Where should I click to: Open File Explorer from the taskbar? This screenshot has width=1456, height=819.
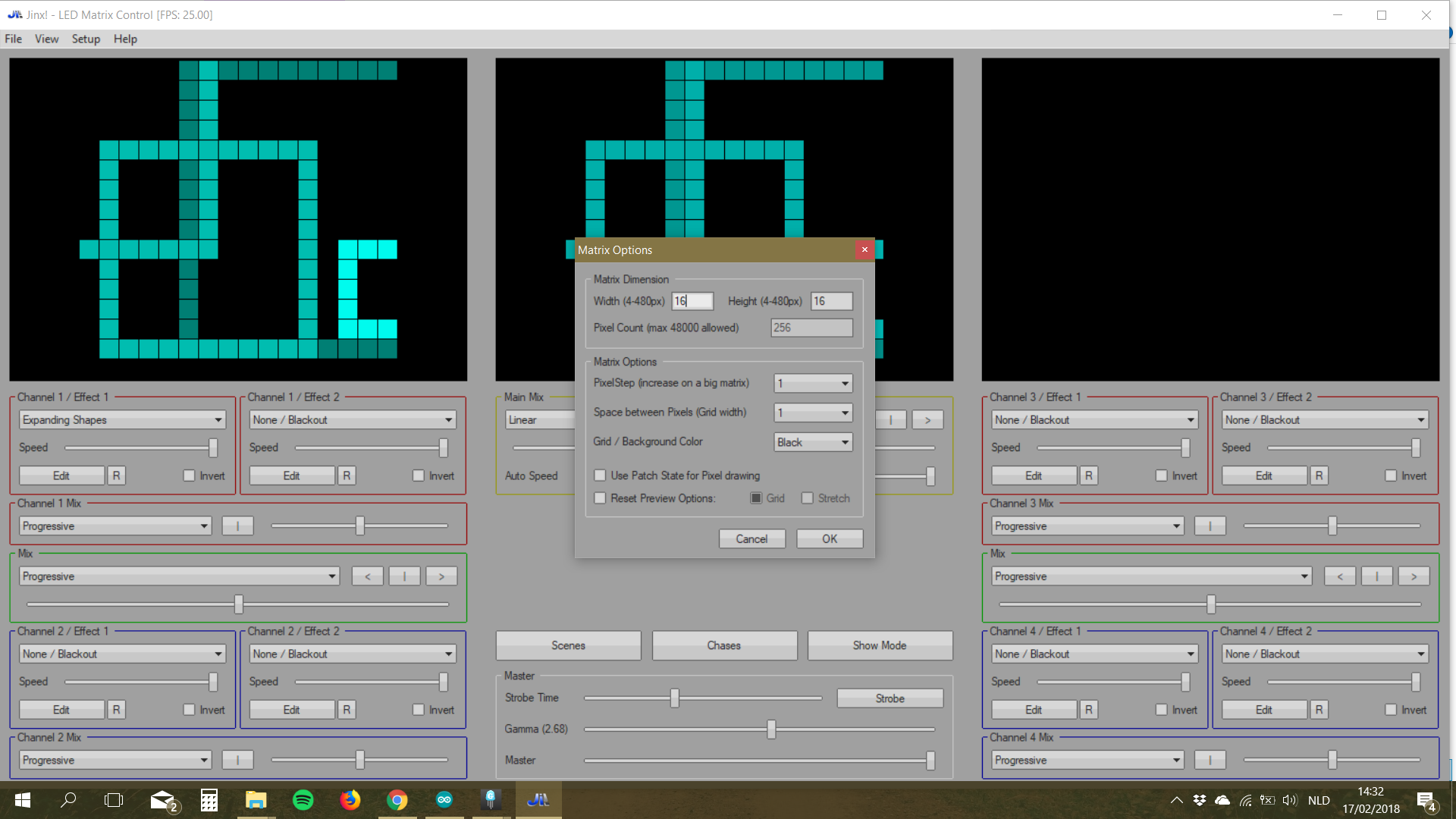tap(256, 800)
